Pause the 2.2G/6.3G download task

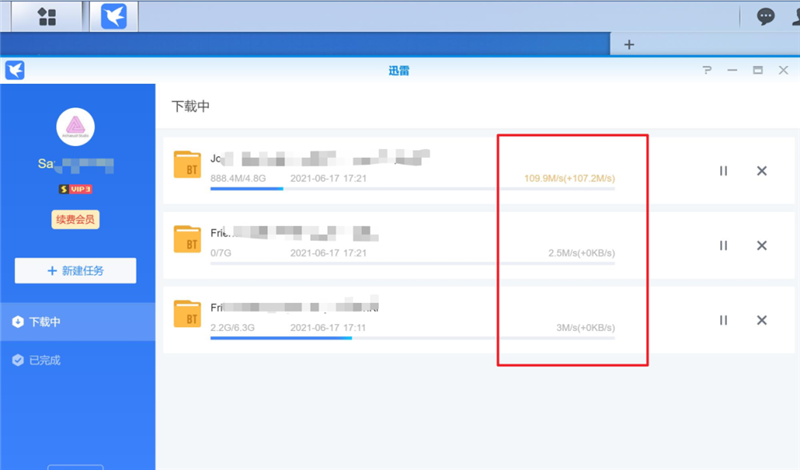point(723,320)
